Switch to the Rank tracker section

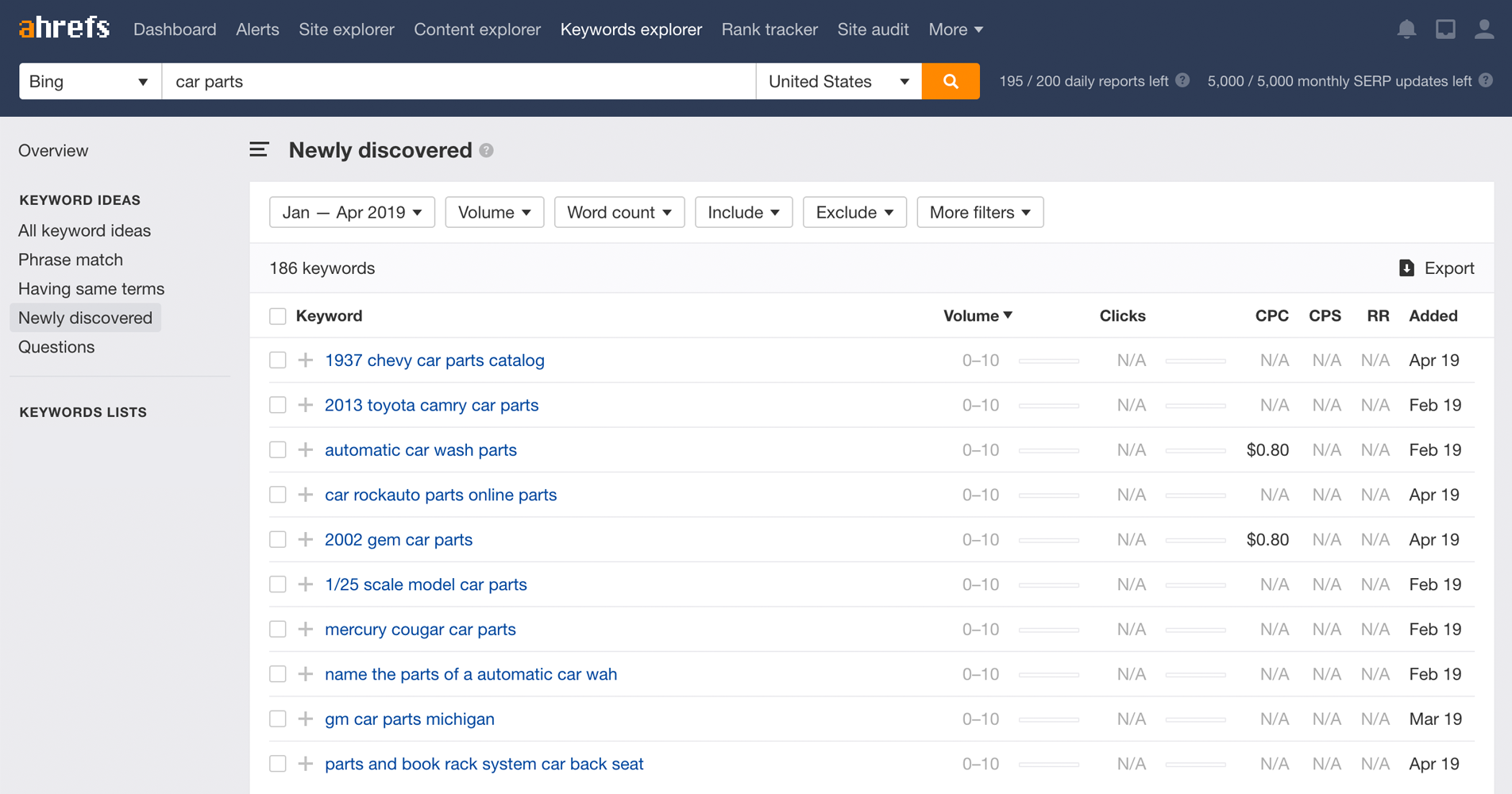pos(769,29)
